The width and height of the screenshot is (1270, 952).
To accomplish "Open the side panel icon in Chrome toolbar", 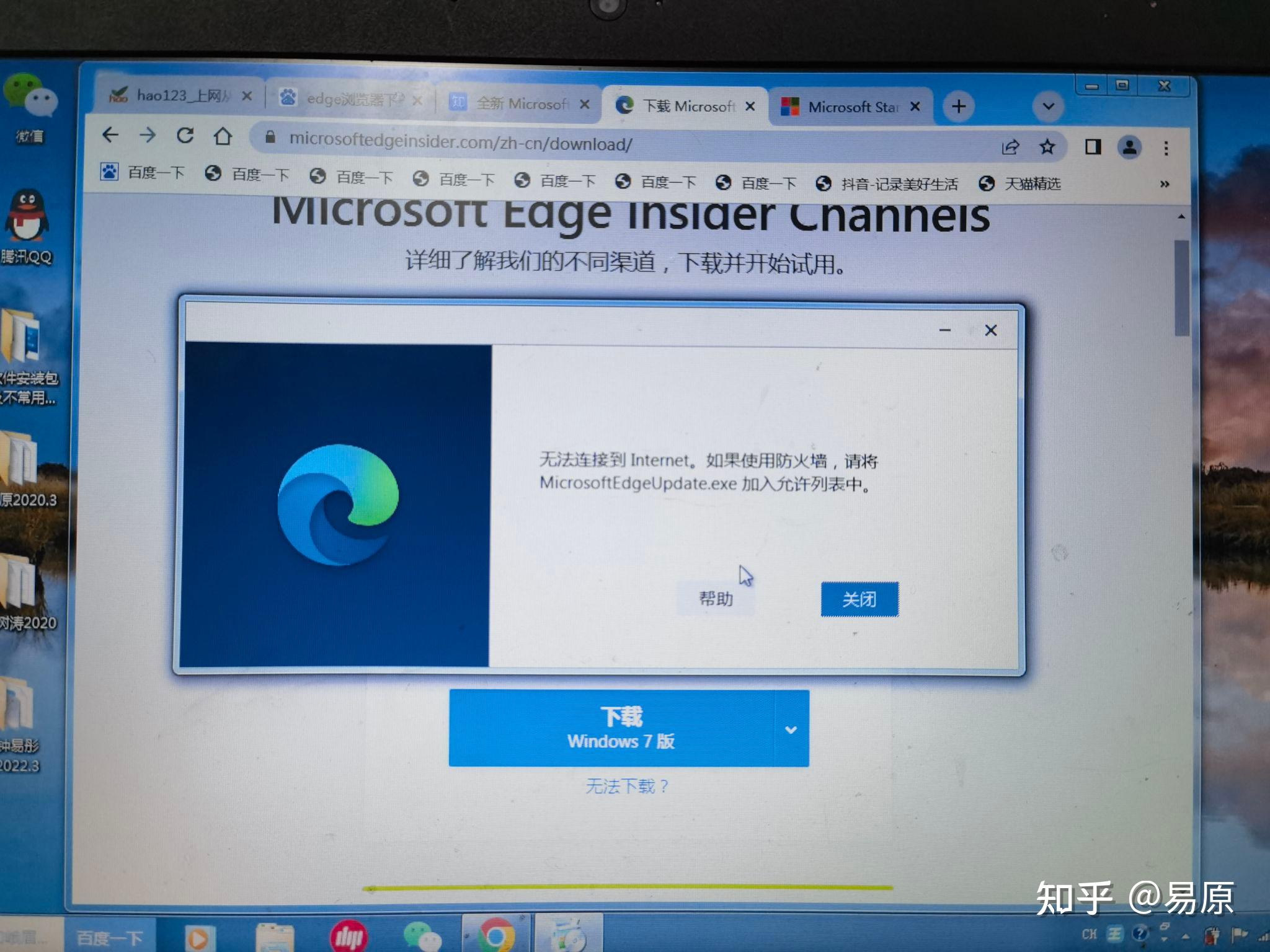I will [x=1093, y=147].
